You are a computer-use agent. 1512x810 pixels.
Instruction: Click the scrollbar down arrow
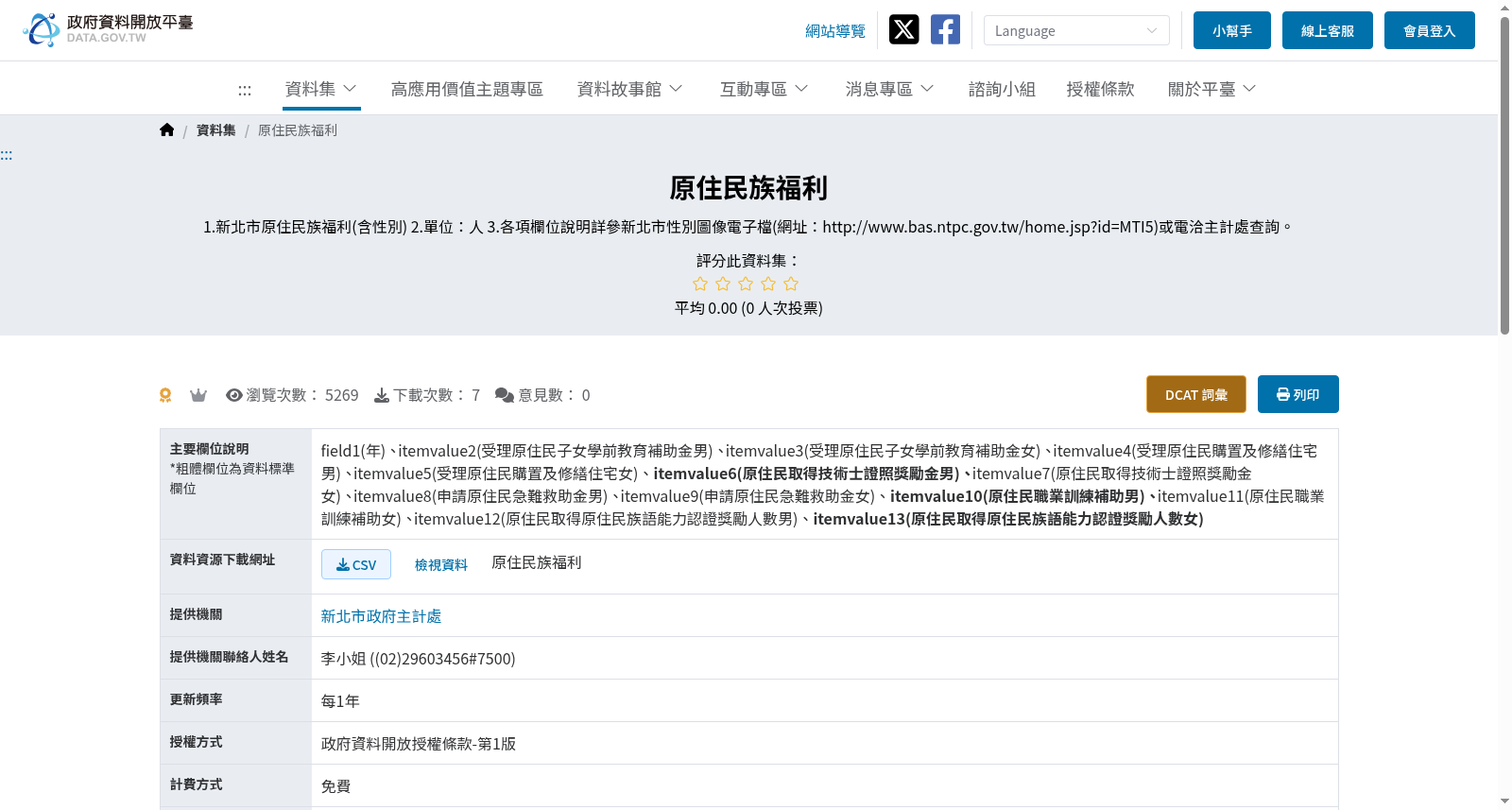pyautogui.click(x=1504, y=801)
